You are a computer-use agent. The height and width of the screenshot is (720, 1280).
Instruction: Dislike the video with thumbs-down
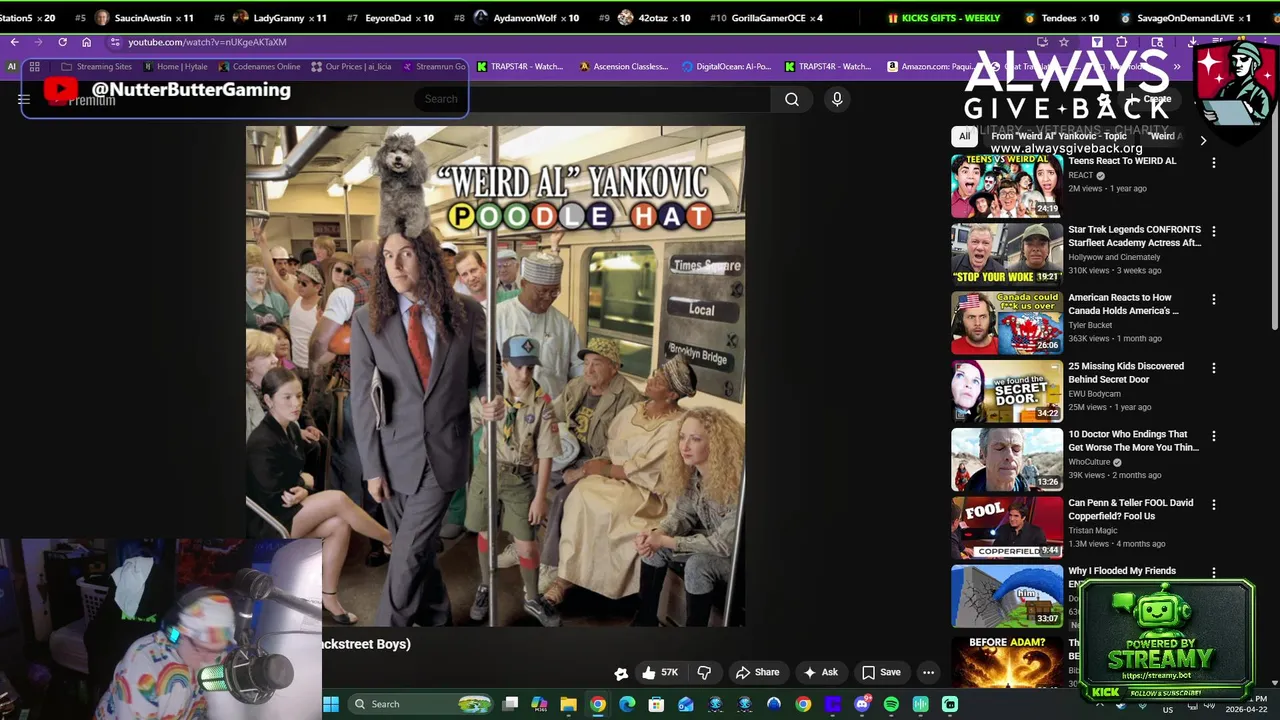pos(704,673)
